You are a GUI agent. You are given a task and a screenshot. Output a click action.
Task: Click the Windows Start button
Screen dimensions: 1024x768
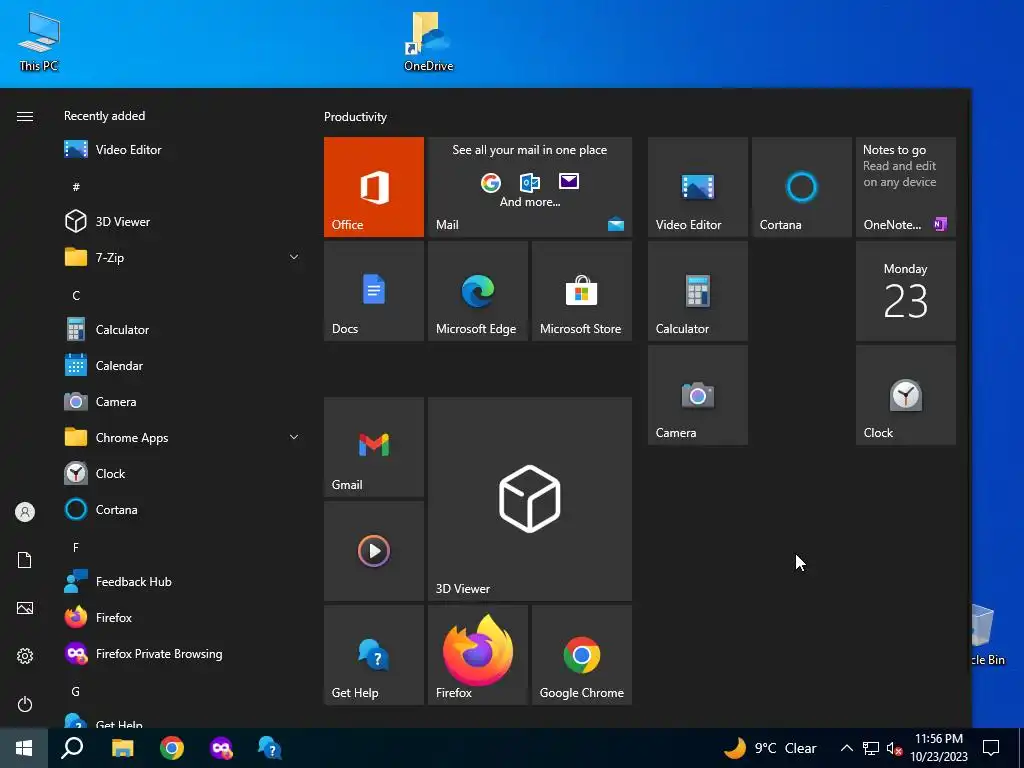point(24,748)
